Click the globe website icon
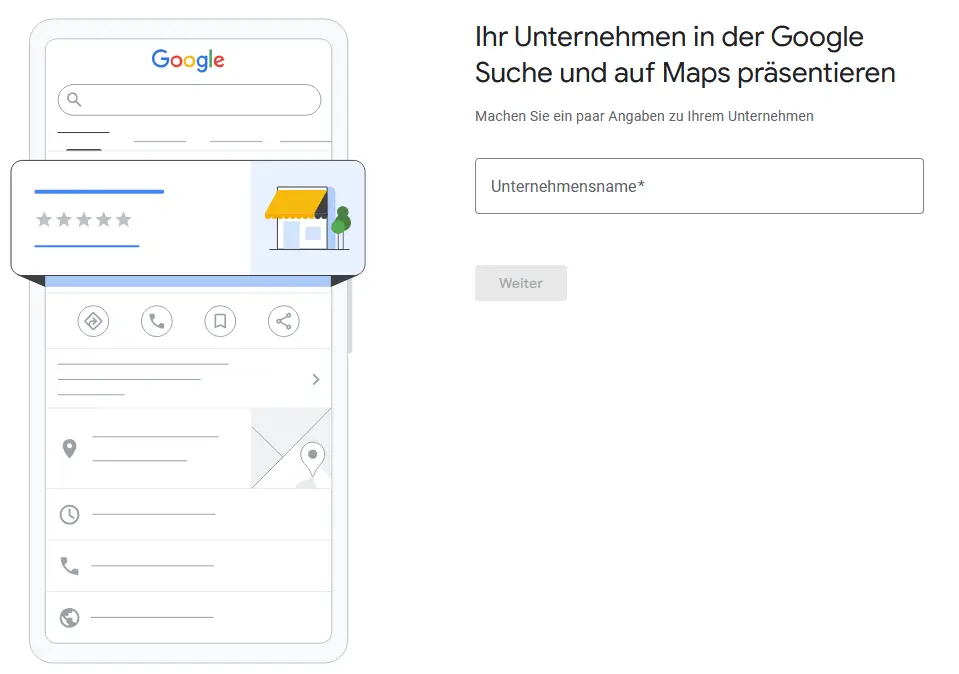 tap(70, 618)
